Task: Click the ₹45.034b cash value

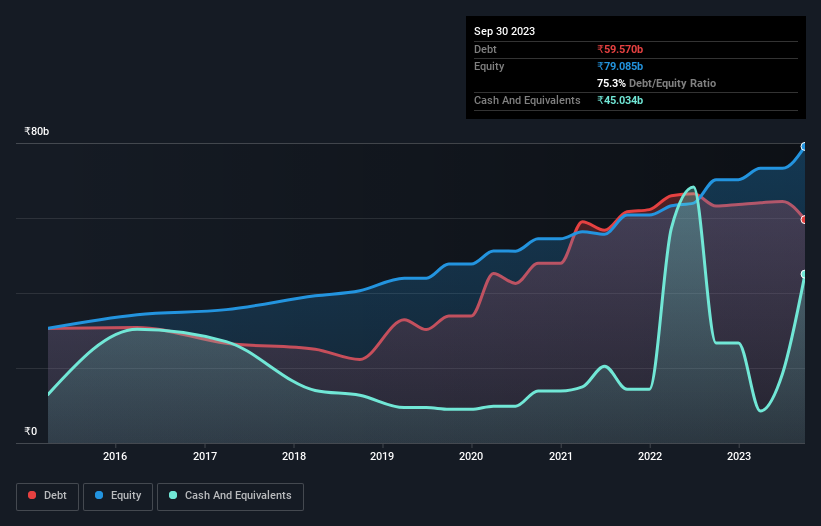Action: (620, 100)
